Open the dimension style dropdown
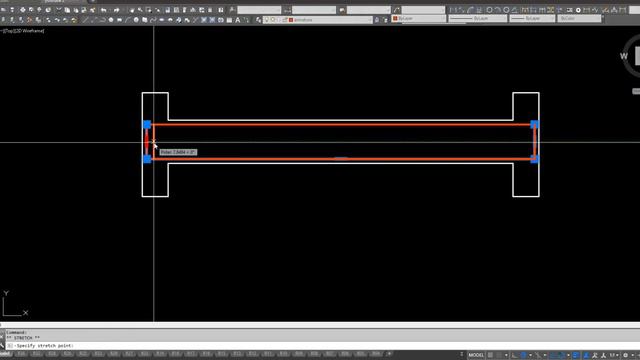Viewport: 640px width, 360px height. tap(314, 10)
